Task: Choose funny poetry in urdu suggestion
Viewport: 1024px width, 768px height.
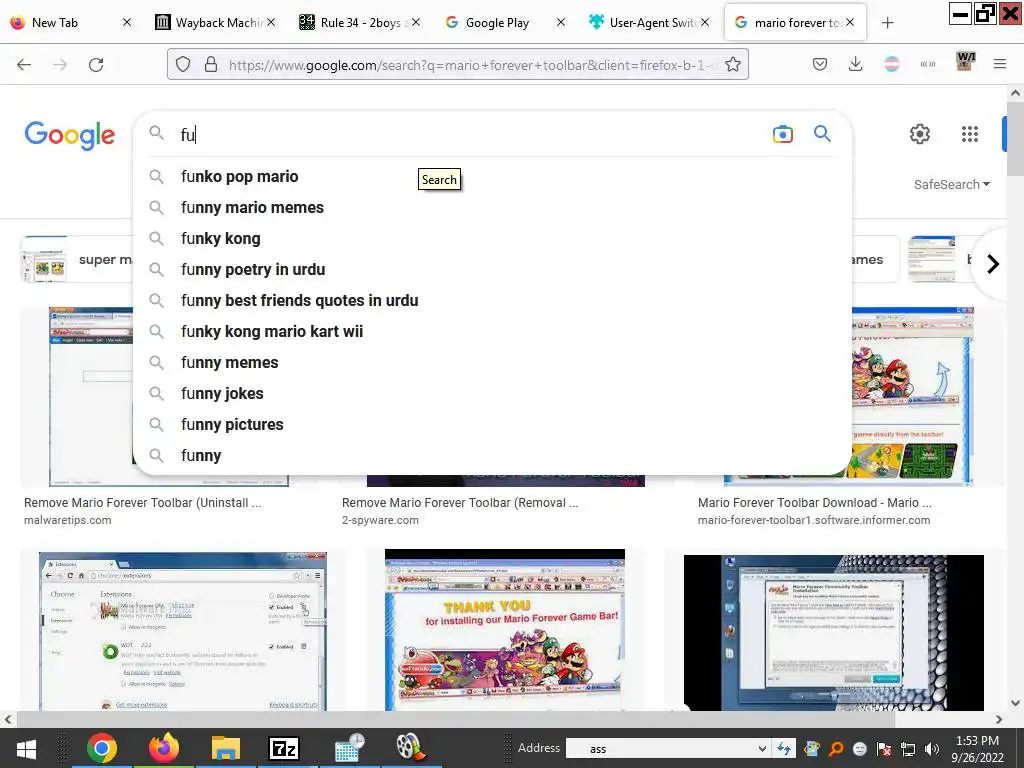Action: click(492, 270)
